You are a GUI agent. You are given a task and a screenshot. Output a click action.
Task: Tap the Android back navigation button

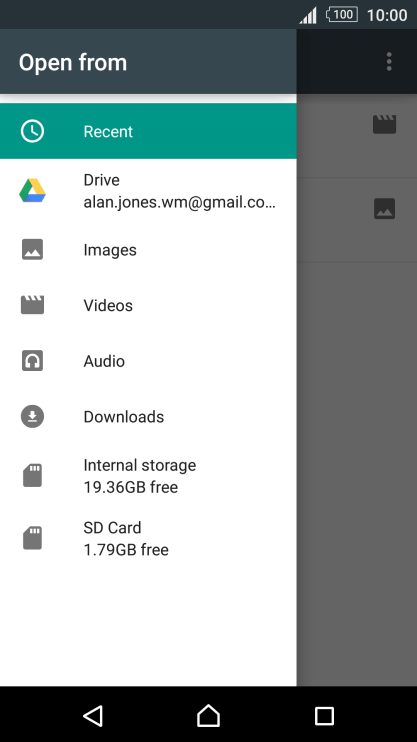[93, 716]
